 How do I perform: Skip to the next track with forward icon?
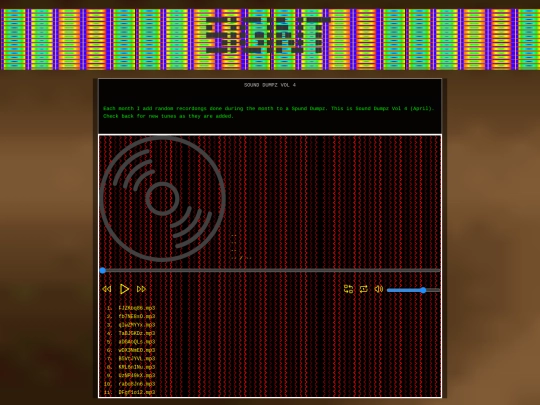click(141, 289)
